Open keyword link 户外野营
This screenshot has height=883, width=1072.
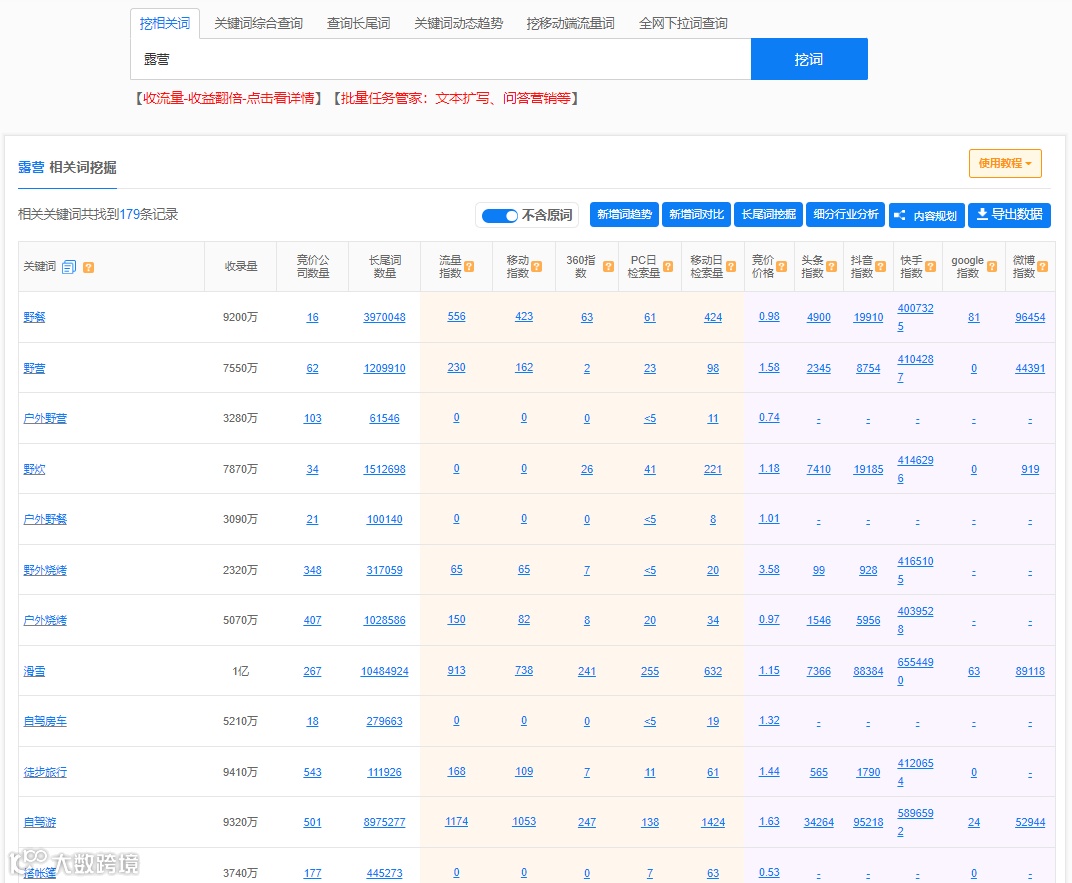(x=45, y=418)
